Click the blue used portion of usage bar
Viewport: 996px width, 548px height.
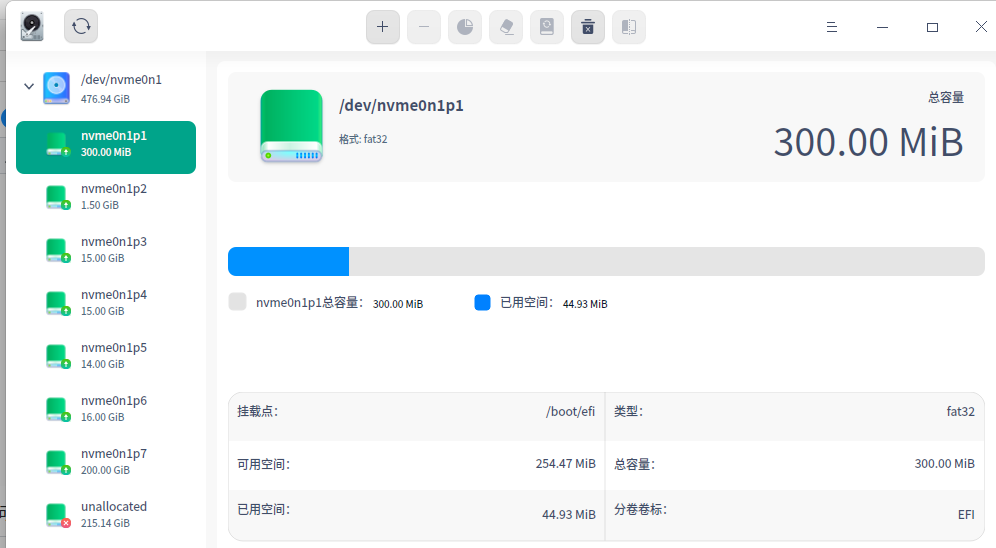288,262
